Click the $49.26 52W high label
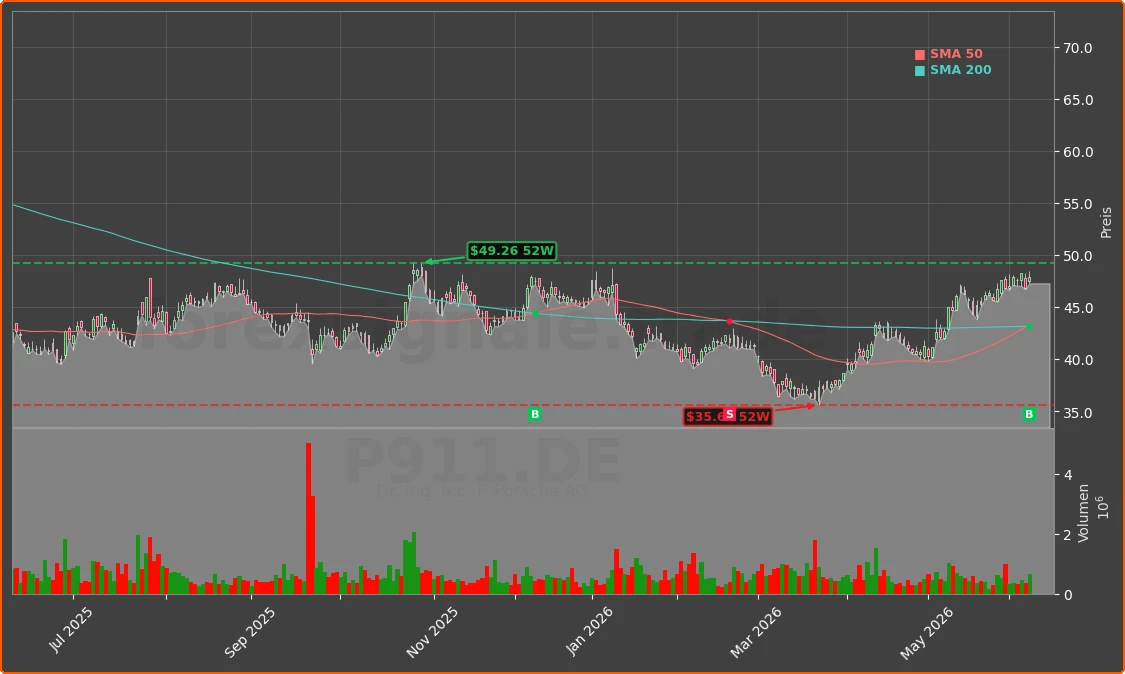Screen dimensions: 1125x674 pyautogui.click(x=512, y=251)
